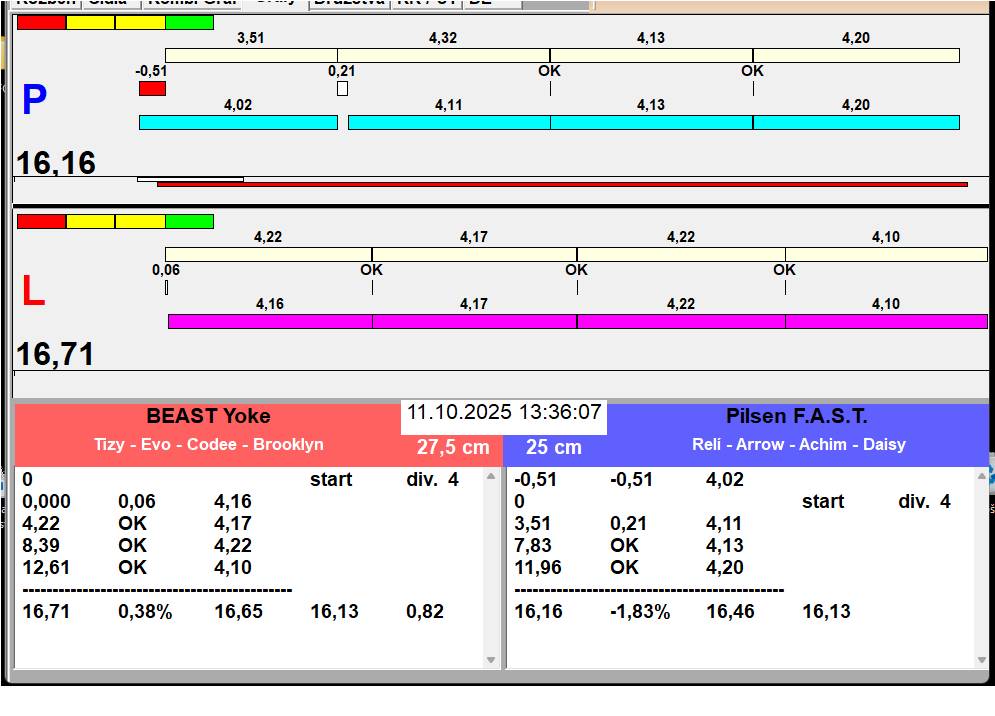
Task: Click the 16,16 total time in lane P
Action: click(x=56, y=163)
